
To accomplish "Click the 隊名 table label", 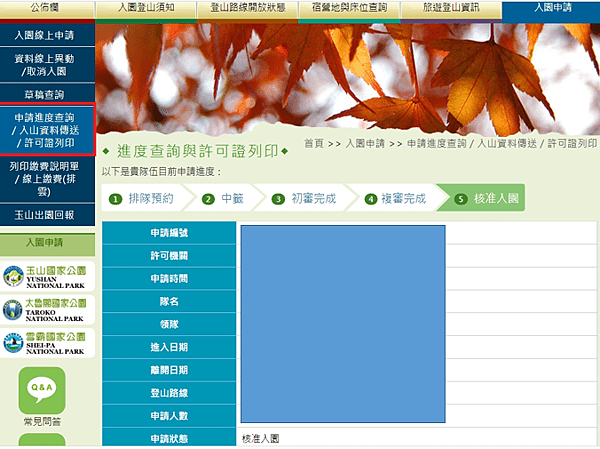I will click(x=169, y=302).
